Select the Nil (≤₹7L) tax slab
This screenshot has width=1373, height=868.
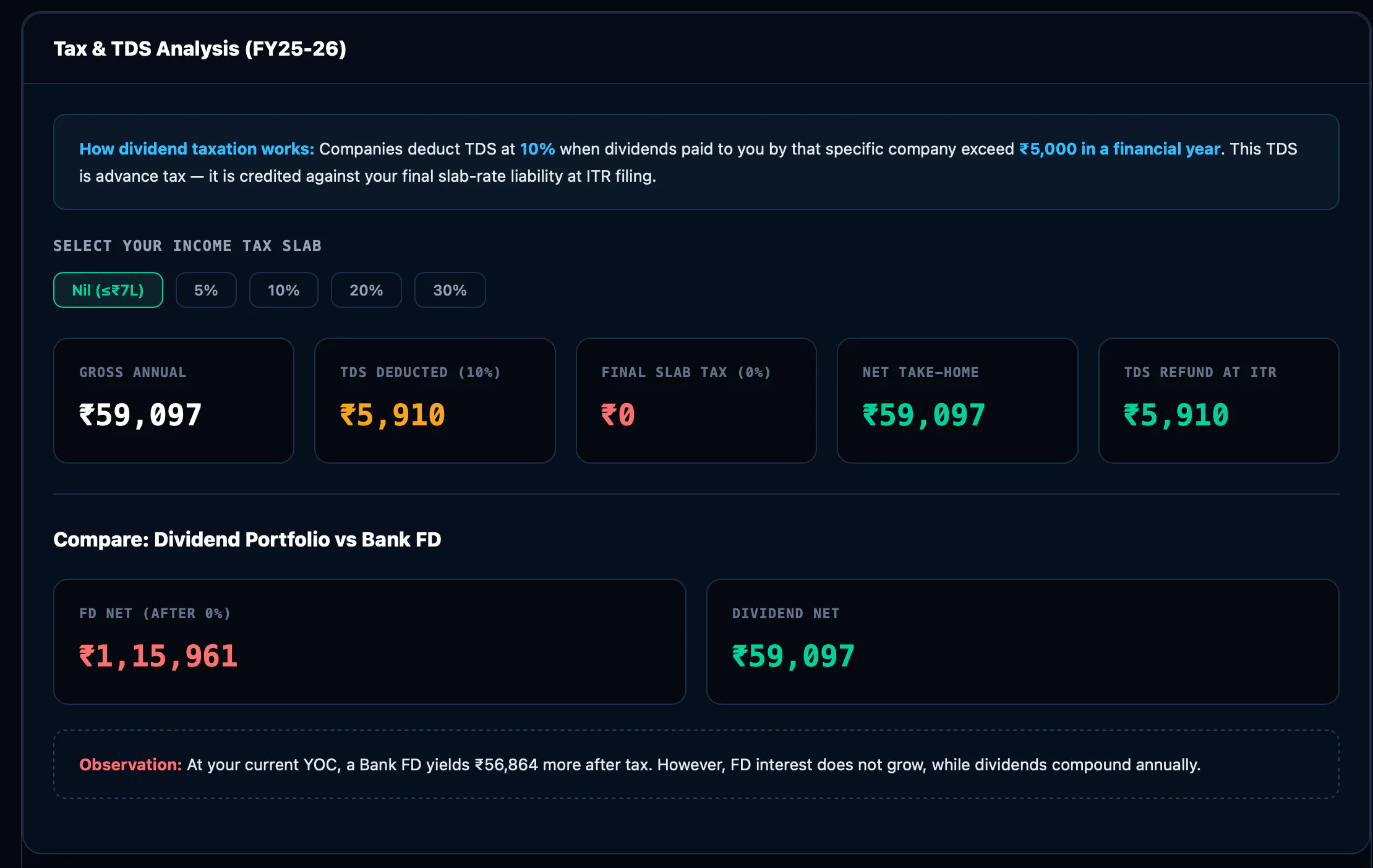click(108, 290)
